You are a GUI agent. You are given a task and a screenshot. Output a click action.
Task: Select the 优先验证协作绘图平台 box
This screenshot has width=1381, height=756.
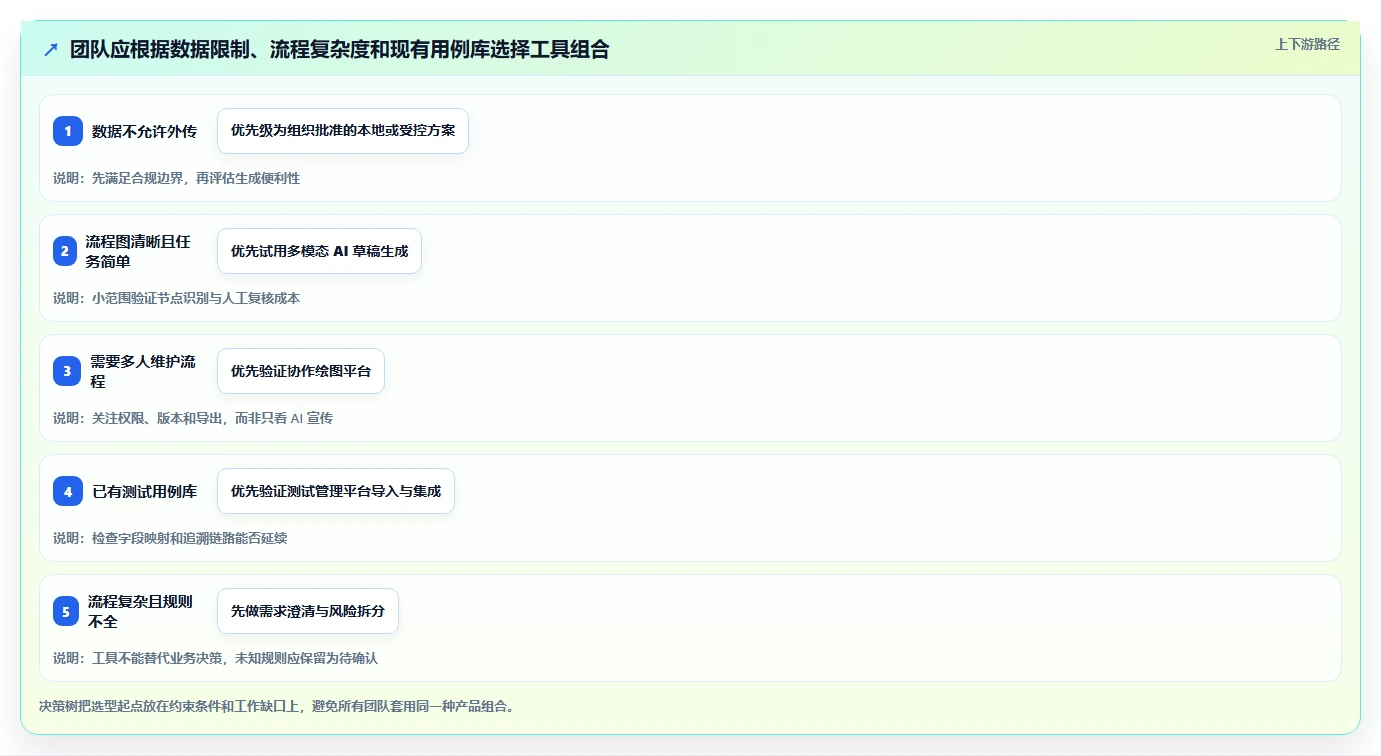[301, 371]
